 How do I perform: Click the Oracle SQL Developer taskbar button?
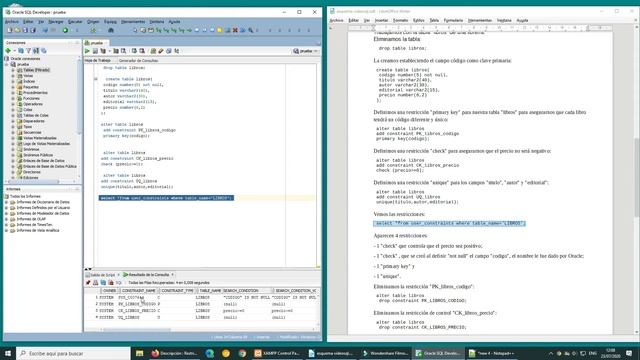click(438, 353)
